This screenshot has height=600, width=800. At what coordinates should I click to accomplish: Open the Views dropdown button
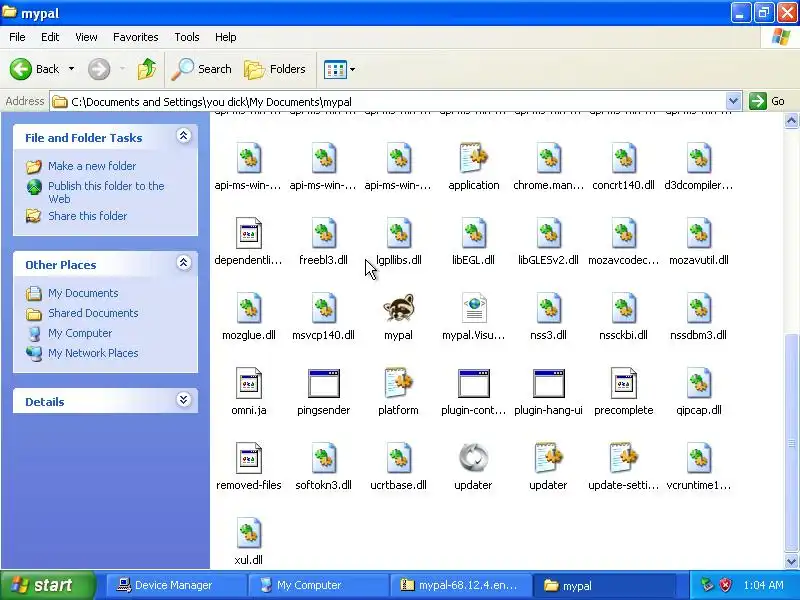click(x=339, y=69)
